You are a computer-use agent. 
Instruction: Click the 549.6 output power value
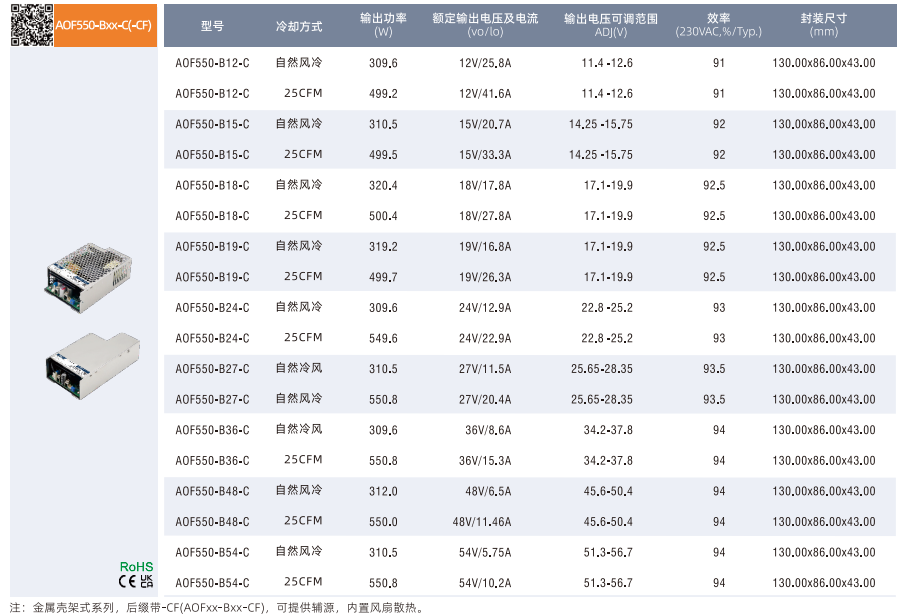click(383, 338)
